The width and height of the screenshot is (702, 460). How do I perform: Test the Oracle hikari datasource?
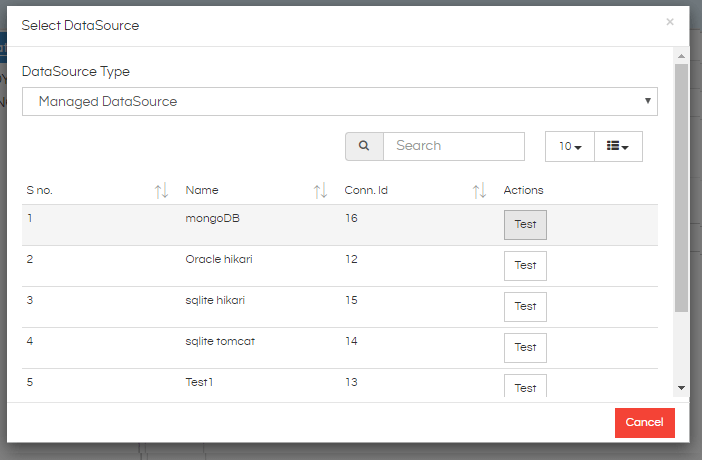[x=525, y=266]
